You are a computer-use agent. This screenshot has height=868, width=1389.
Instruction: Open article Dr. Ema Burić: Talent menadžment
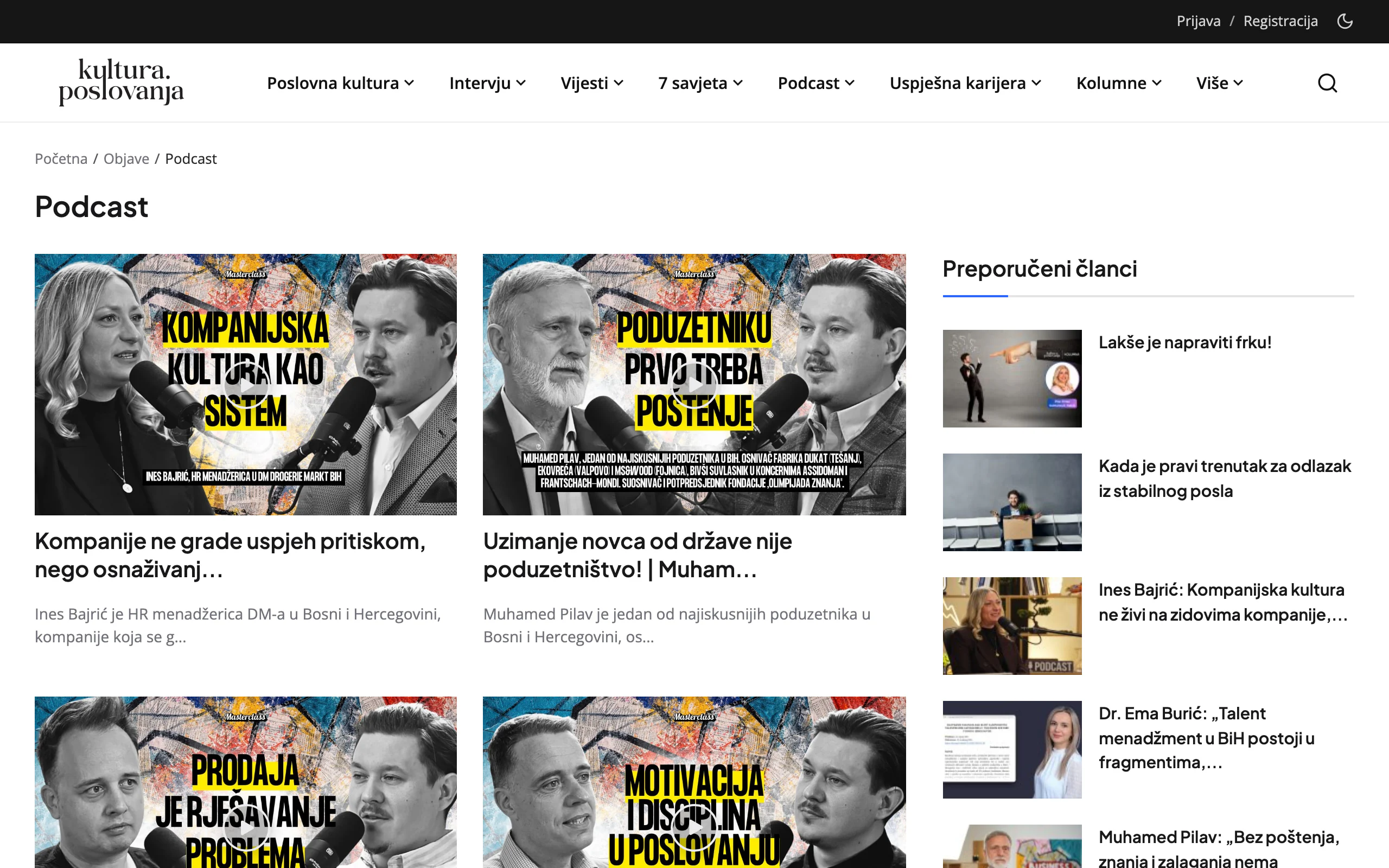click(x=1207, y=738)
